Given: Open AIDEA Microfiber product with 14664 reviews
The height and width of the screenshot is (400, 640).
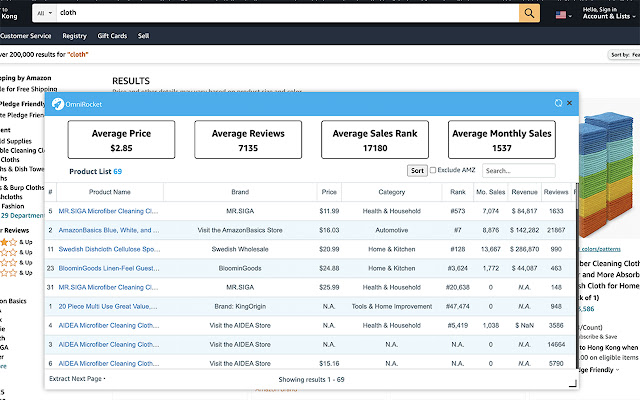Looking at the screenshot, I should (x=109, y=344).
